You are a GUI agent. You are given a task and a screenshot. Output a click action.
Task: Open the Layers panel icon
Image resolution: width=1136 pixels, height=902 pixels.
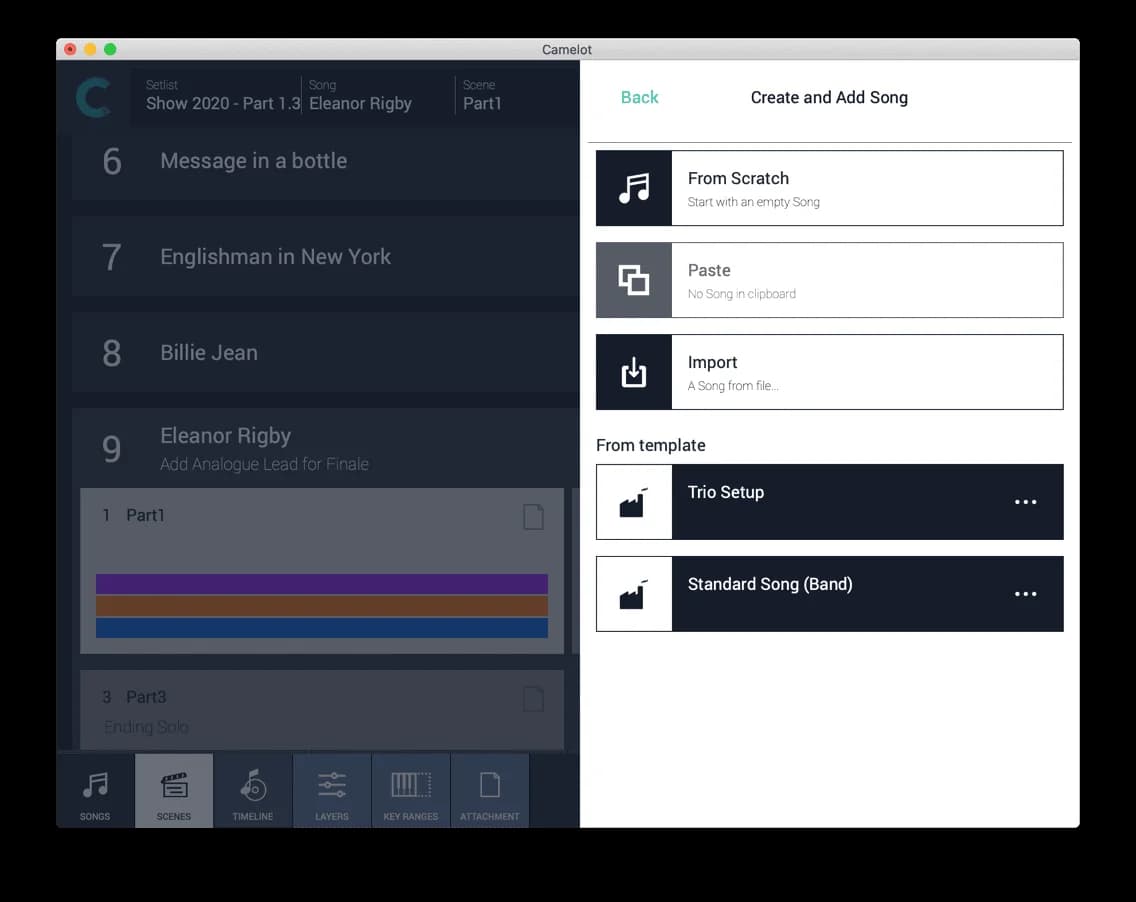pos(332,790)
